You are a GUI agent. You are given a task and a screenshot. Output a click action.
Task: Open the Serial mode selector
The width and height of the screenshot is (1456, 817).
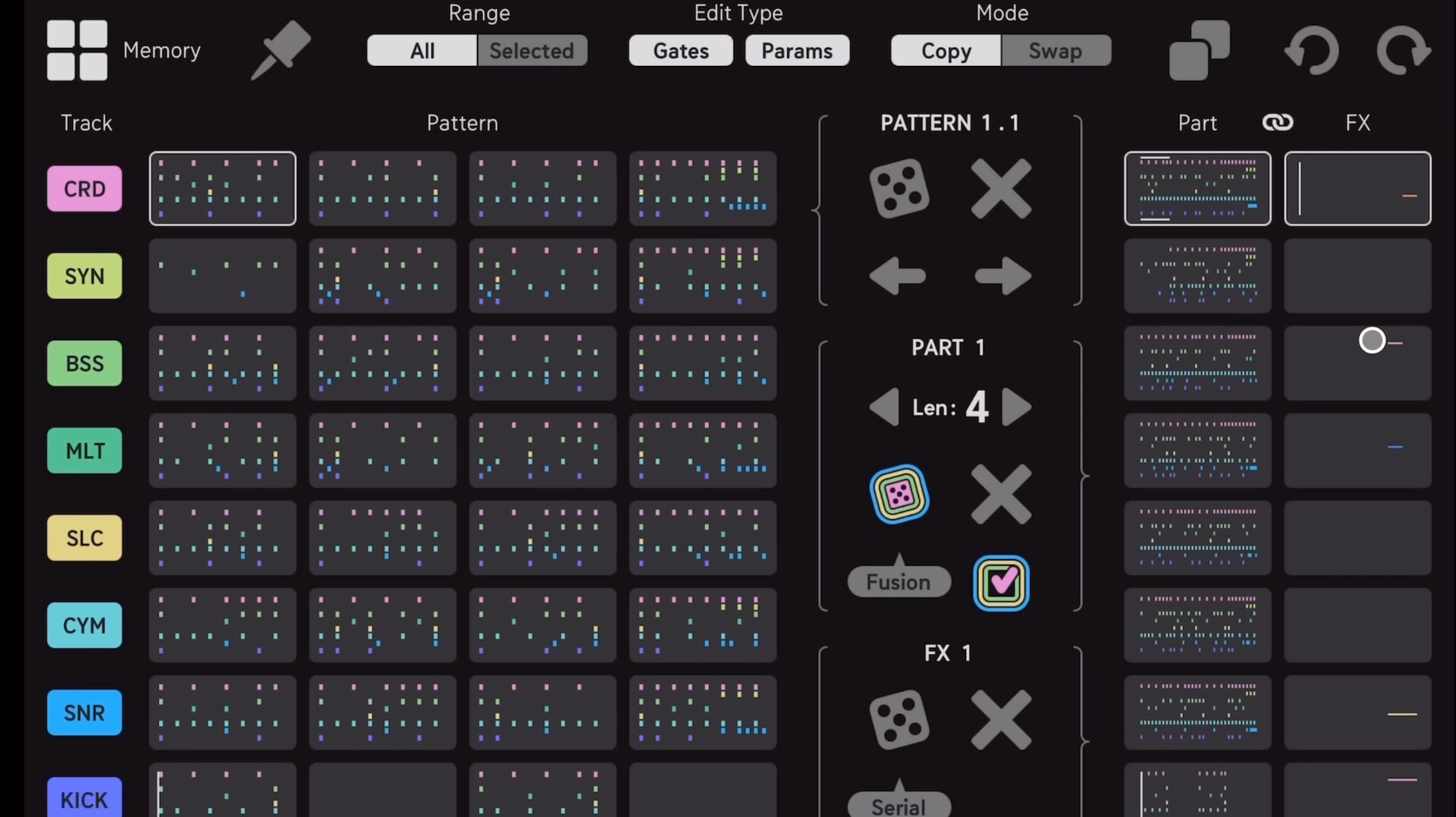[899, 806]
